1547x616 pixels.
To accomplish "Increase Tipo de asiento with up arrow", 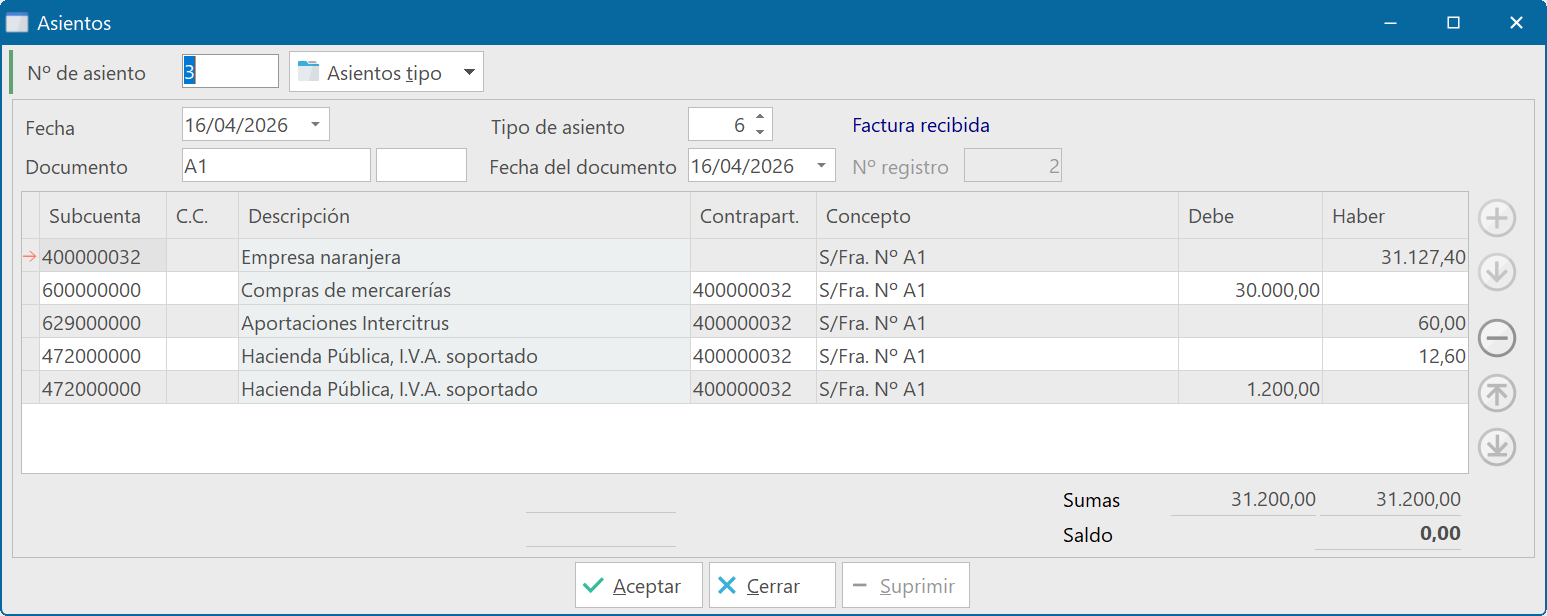I will (760, 118).
